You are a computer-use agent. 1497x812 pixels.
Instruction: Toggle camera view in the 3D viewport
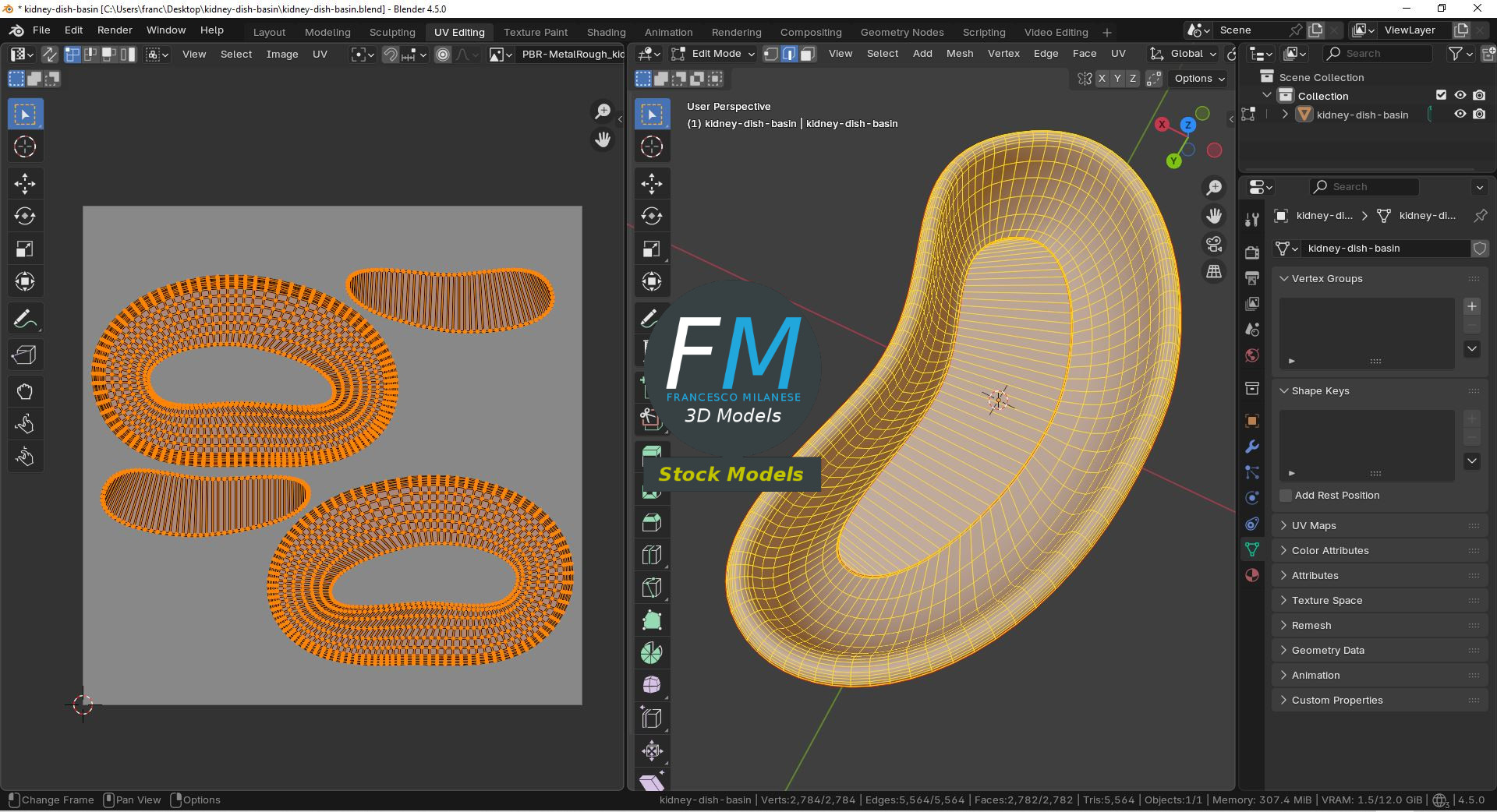click(x=1214, y=244)
